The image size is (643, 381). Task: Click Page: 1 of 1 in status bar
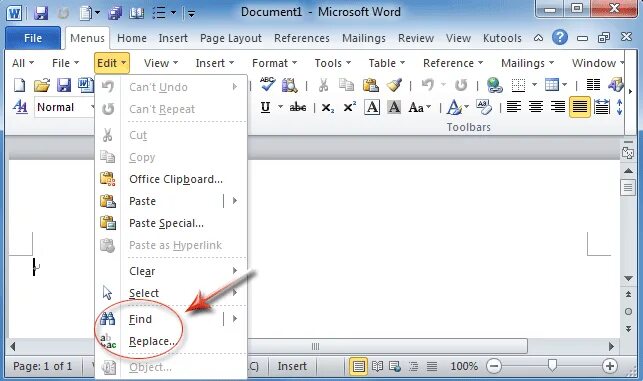tap(42, 366)
